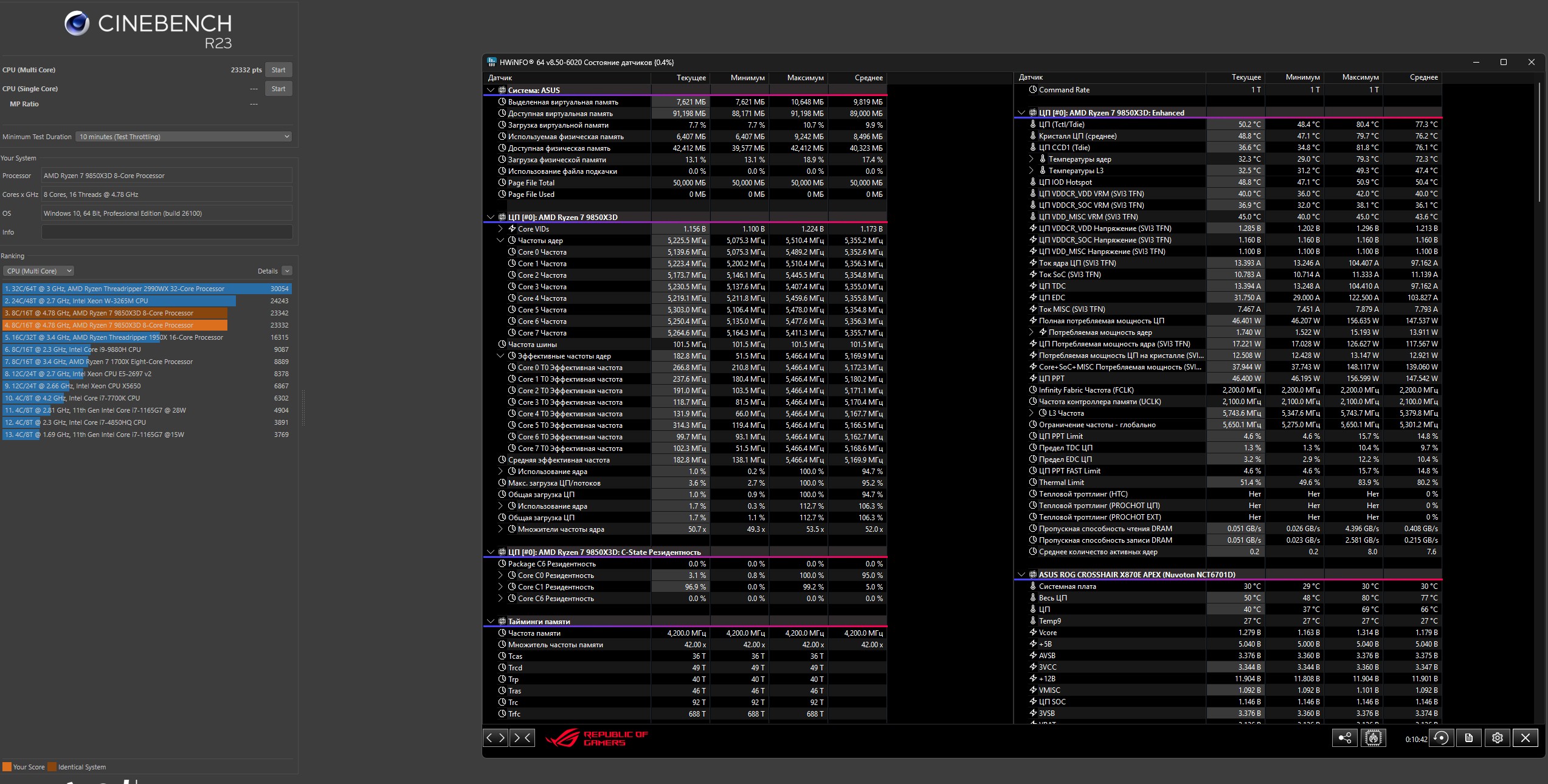Select the Tcas memory timing row
This screenshot has height=784, width=1548.
pos(685,656)
